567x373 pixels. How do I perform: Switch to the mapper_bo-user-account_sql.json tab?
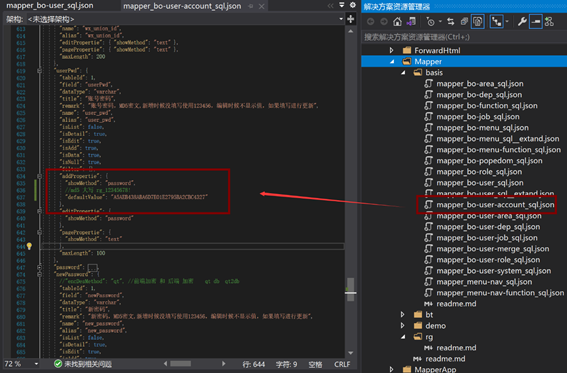[x=182, y=6]
